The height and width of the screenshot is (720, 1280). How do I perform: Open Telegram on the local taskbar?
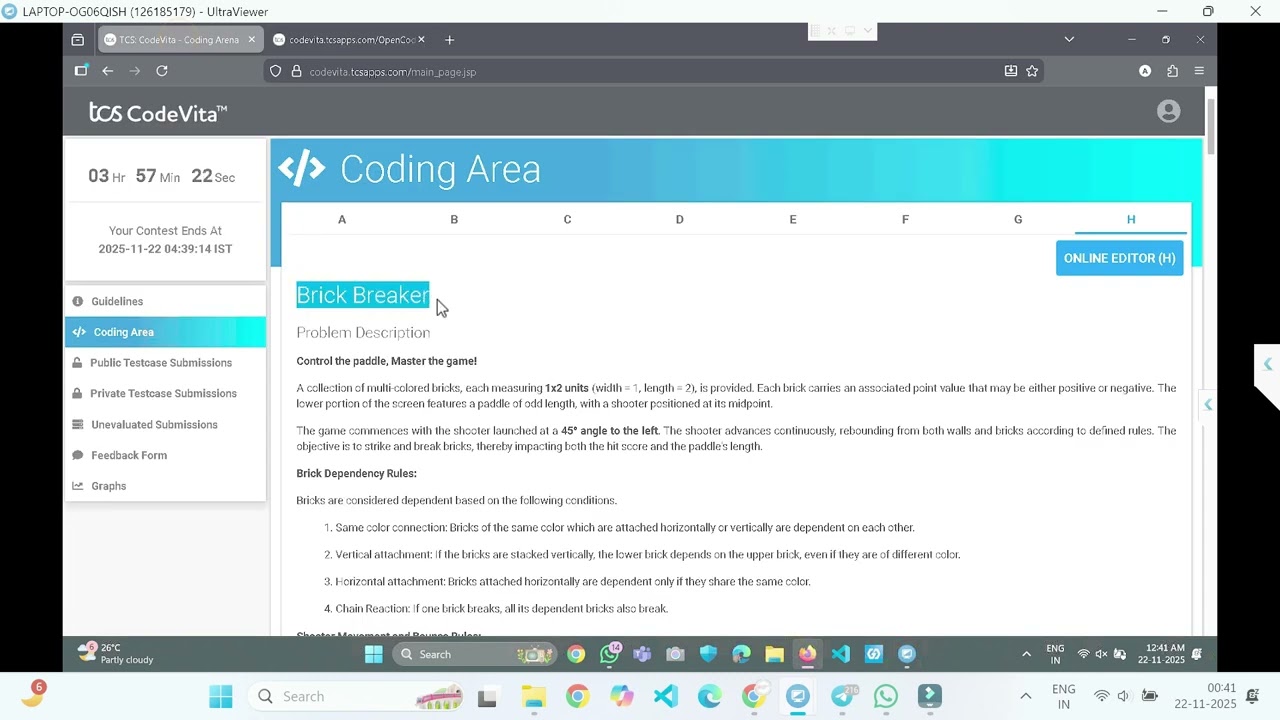pos(842,696)
